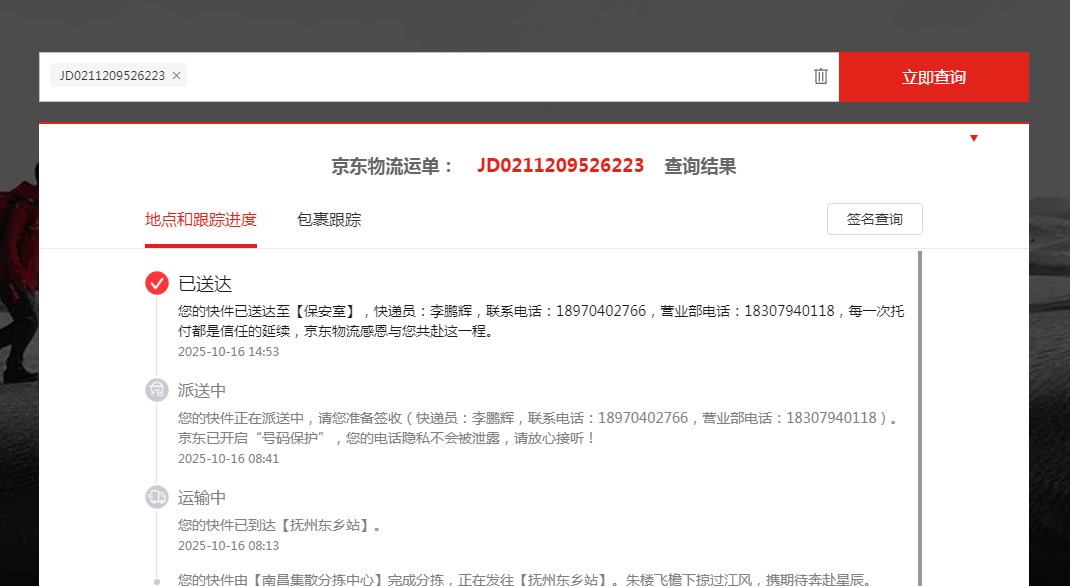Click the 运输中 status heading

click(x=202, y=498)
